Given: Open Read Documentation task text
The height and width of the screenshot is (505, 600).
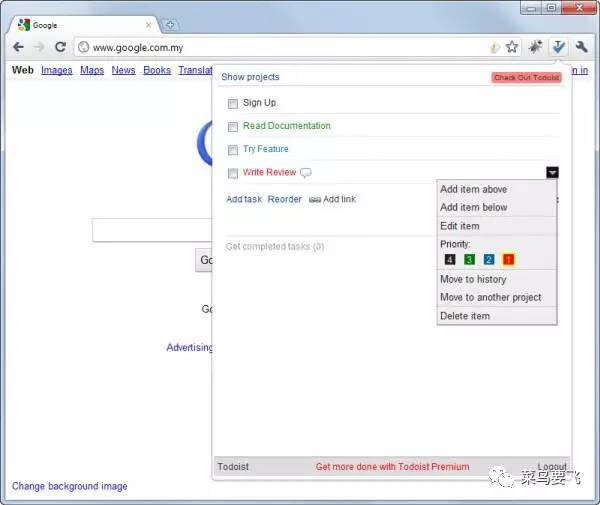Looking at the screenshot, I should click(287, 125).
